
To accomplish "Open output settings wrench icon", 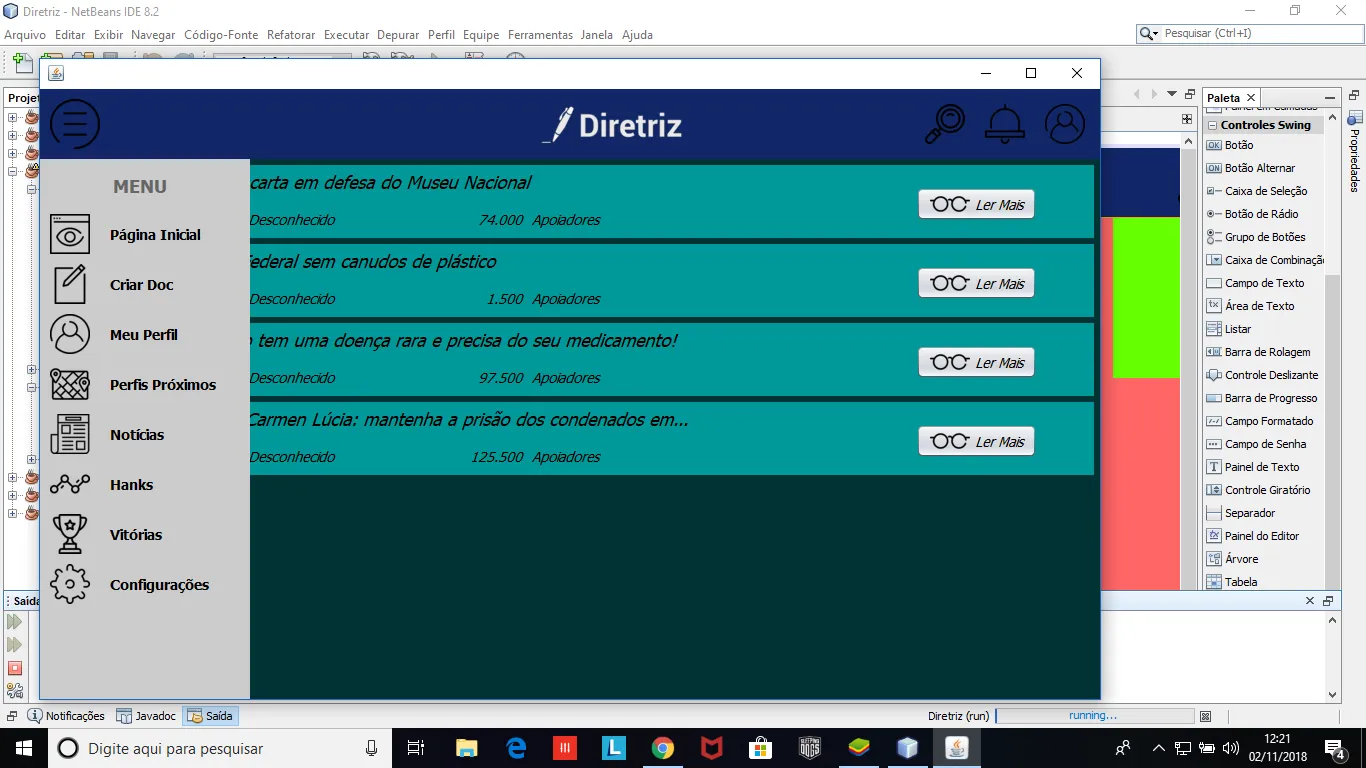I will [x=15, y=690].
